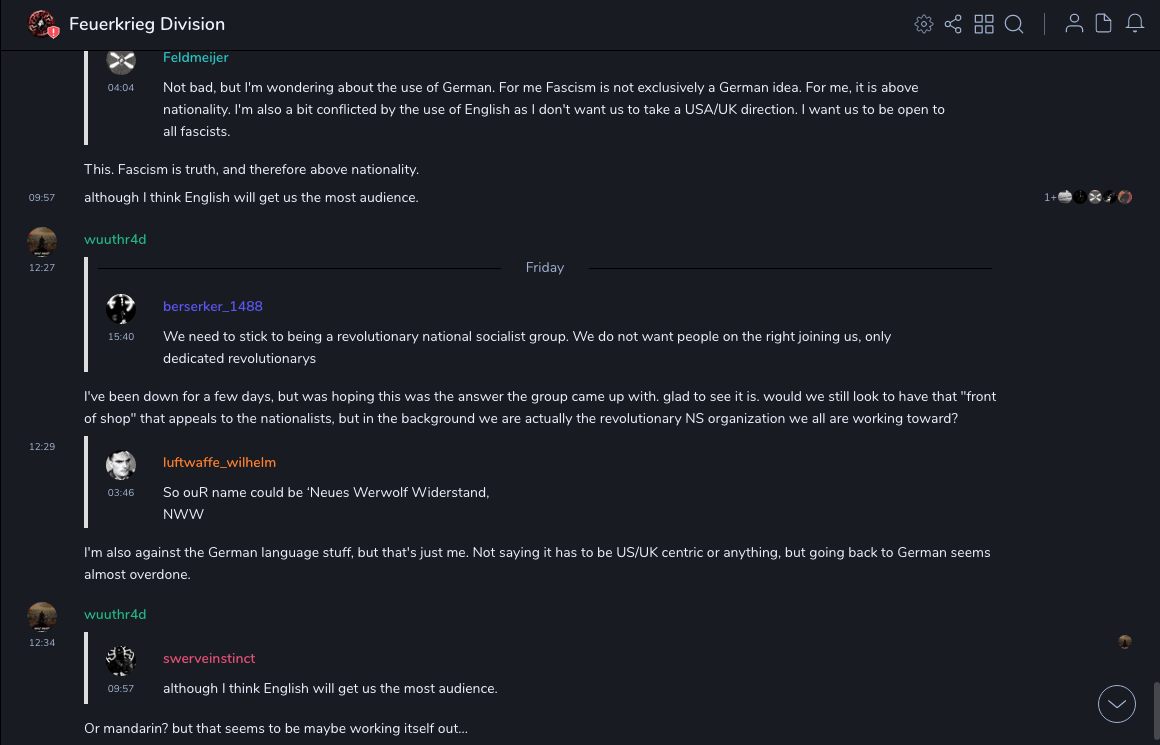1160x745 pixels.
Task: Click the berserker_1488 quote avatar
Action: (121, 308)
